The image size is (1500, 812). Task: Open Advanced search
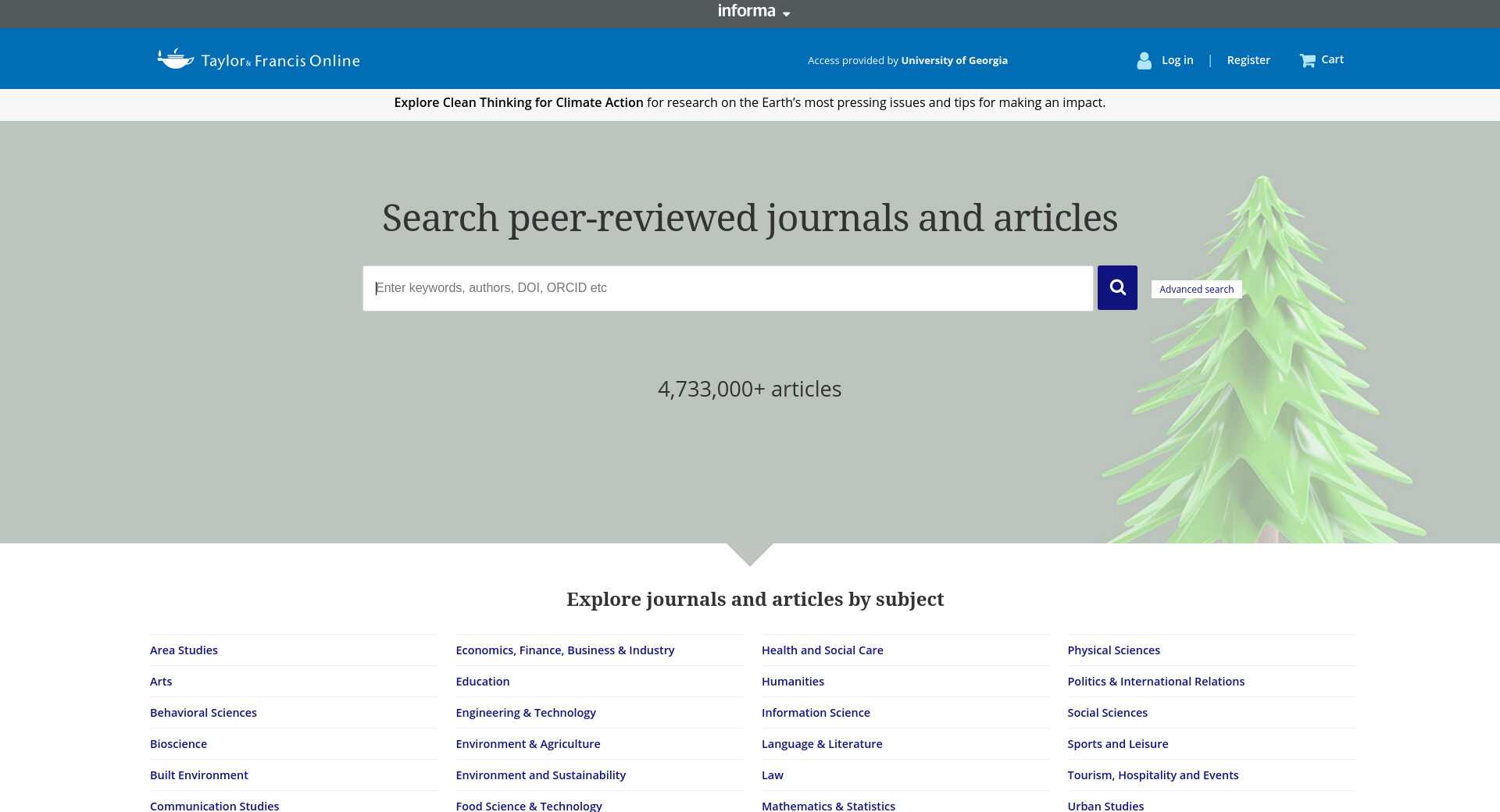coord(1196,289)
